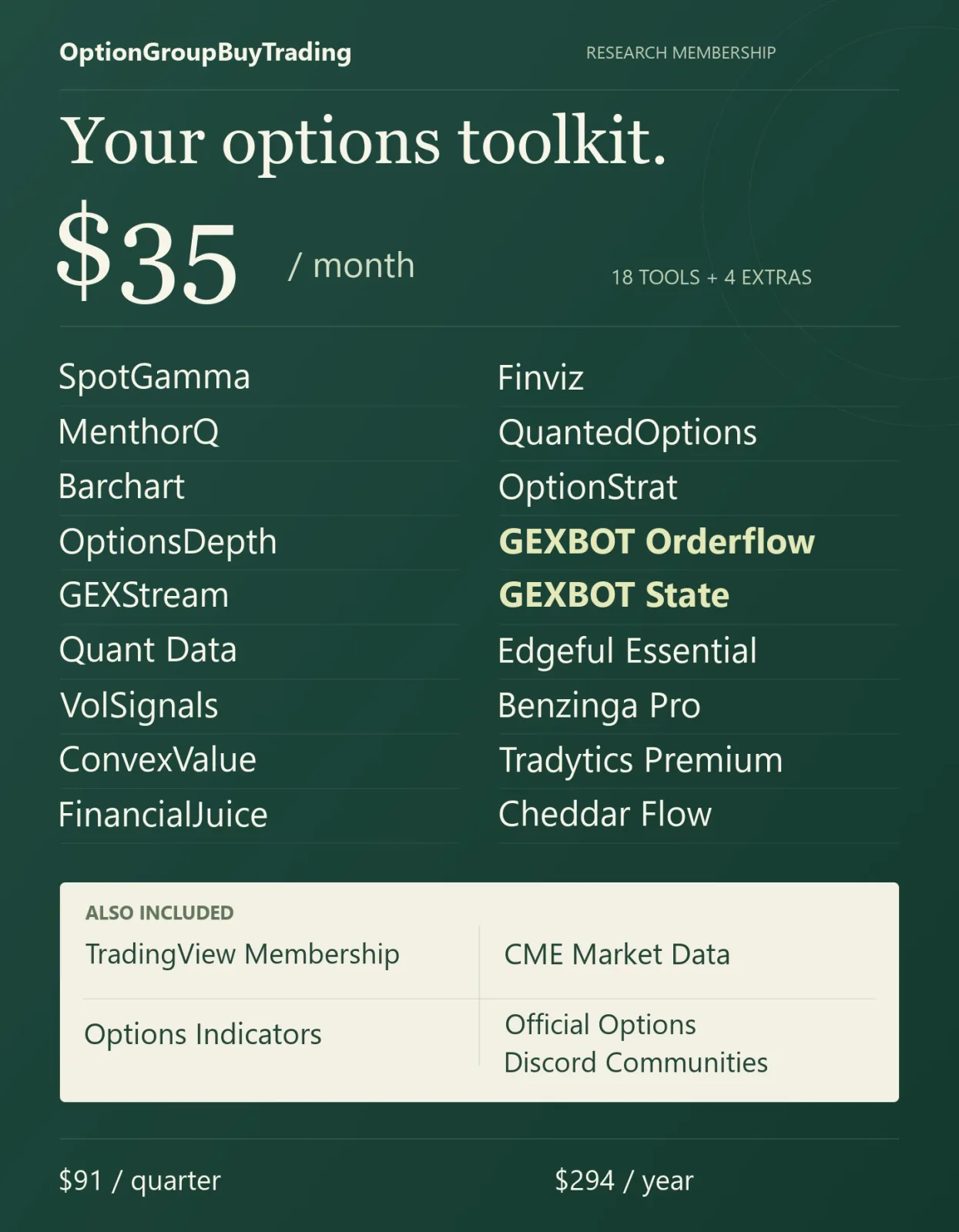The image size is (959, 1232).
Task: Choose the $294 per year plan
Action: point(625,1180)
